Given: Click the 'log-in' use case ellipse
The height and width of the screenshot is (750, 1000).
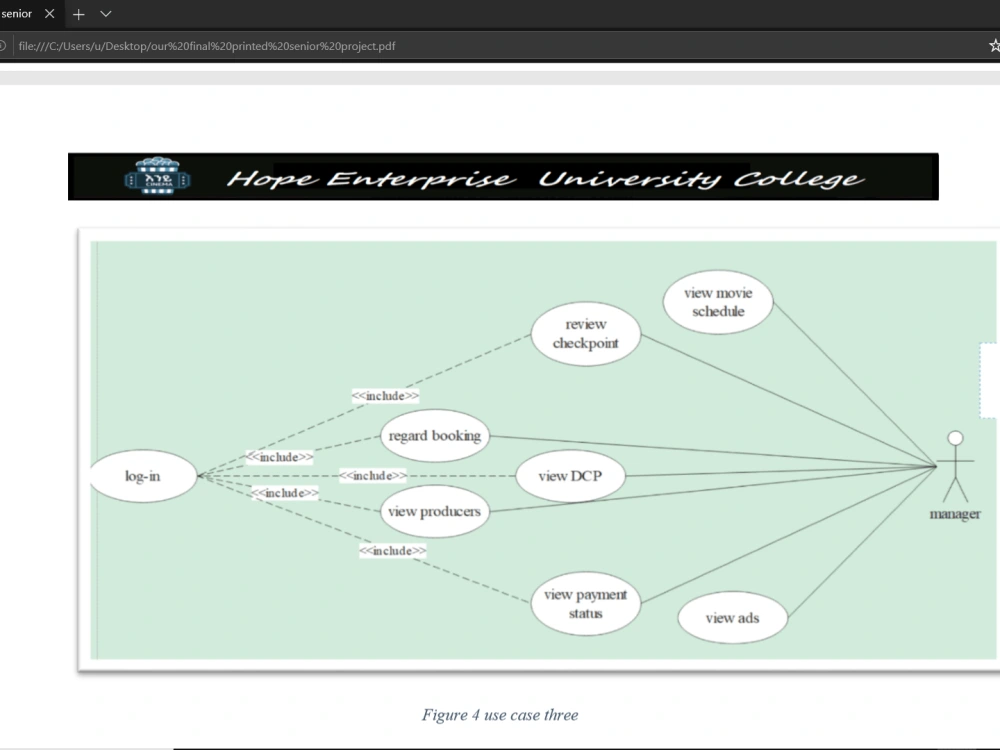Looking at the screenshot, I should click(143, 476).
